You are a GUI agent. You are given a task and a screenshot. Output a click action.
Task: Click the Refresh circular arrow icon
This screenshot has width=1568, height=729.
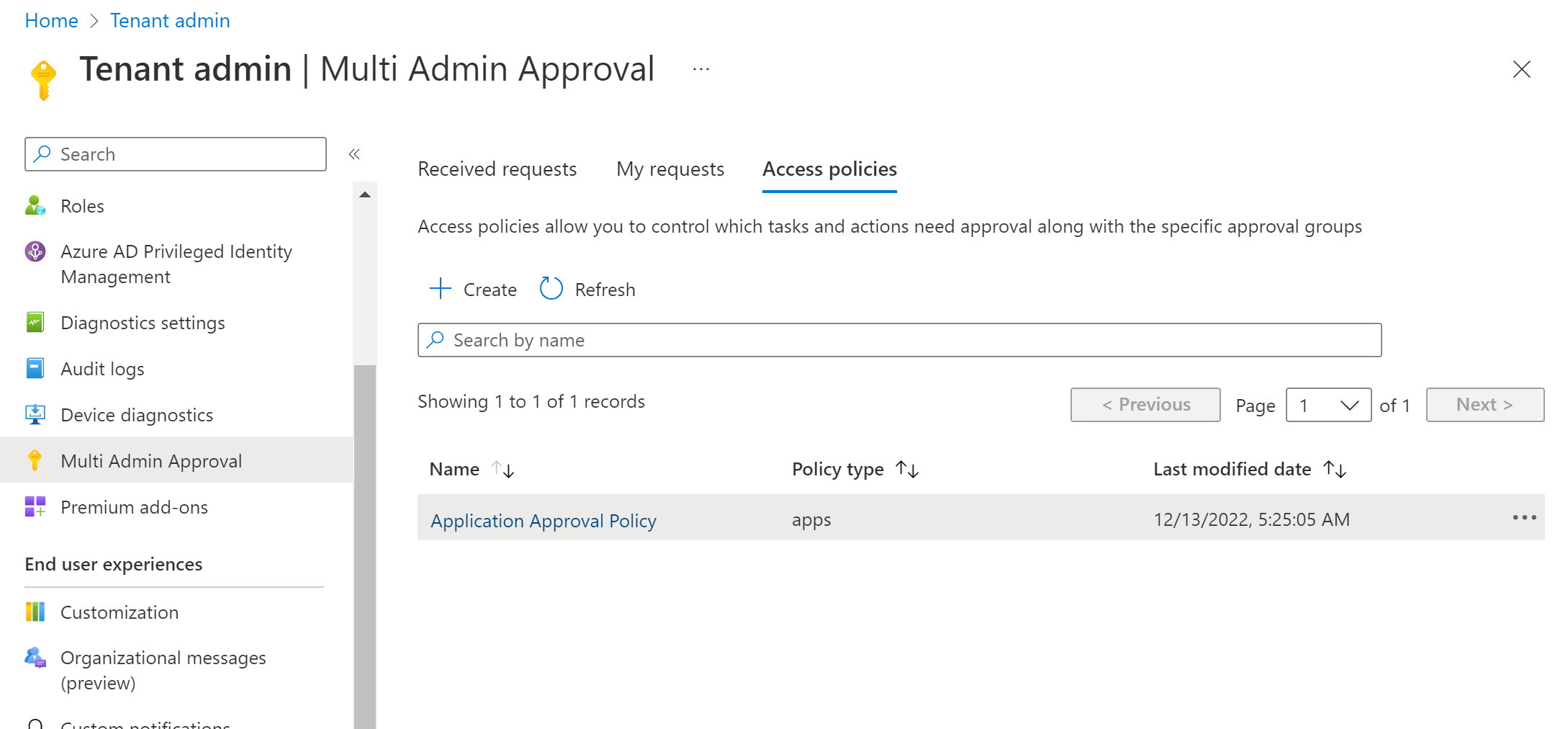coord(551,289)
